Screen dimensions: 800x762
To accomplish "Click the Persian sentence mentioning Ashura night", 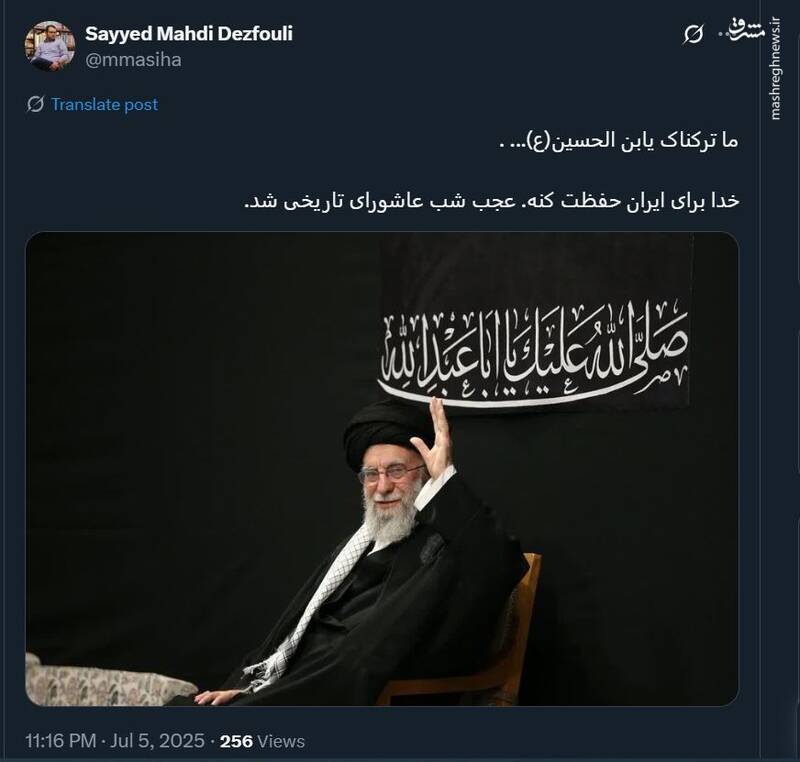I will coord(492,201).
